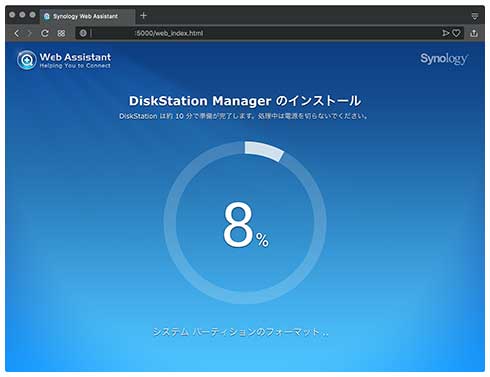The width and height of the screenshot is (490, 377).
Task: Click the Helping You to Connect tagline
Action: click(75, 66)
